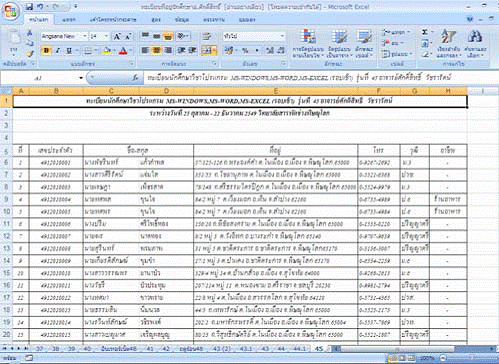Open the Name Box dropdown arrow
The image size is (499, 364).
(81, 78)
